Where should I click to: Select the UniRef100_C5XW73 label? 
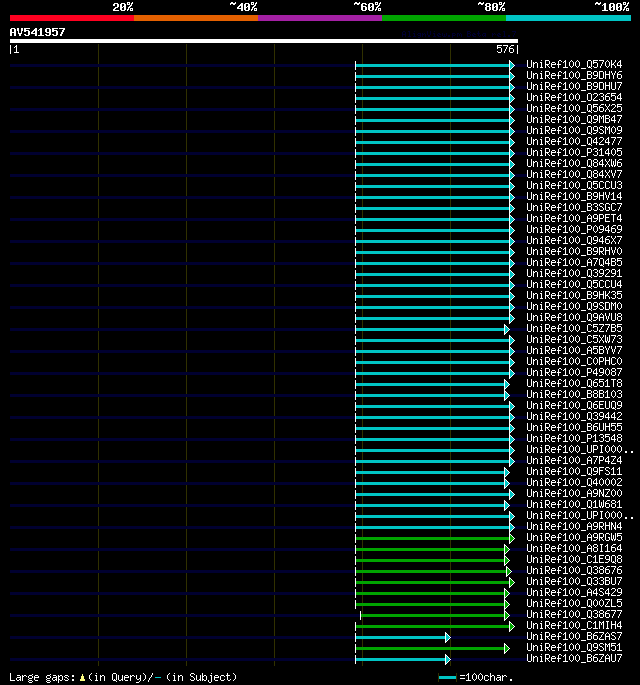coord(574,339)
